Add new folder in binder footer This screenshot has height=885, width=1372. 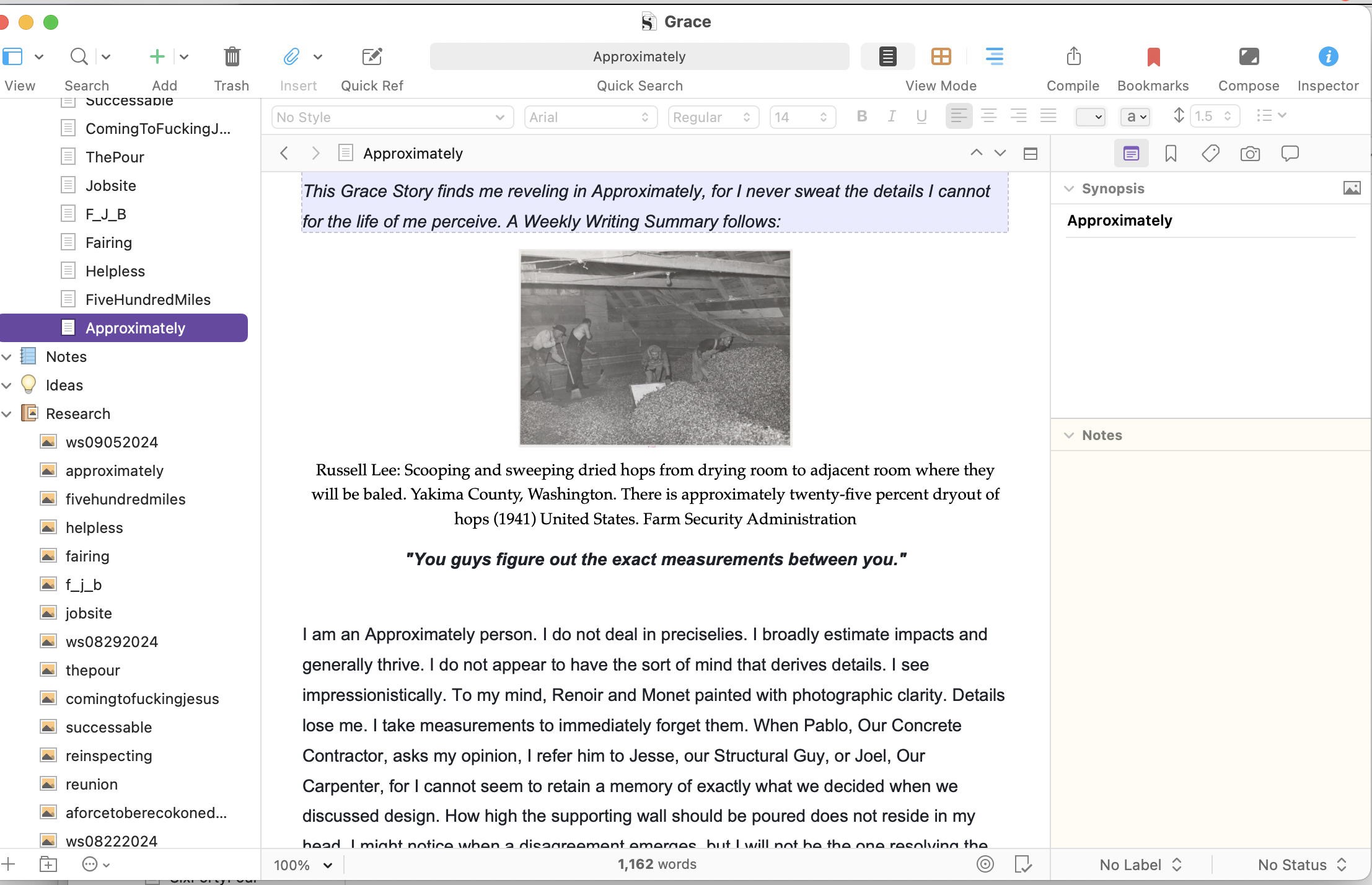coord(48,864)
